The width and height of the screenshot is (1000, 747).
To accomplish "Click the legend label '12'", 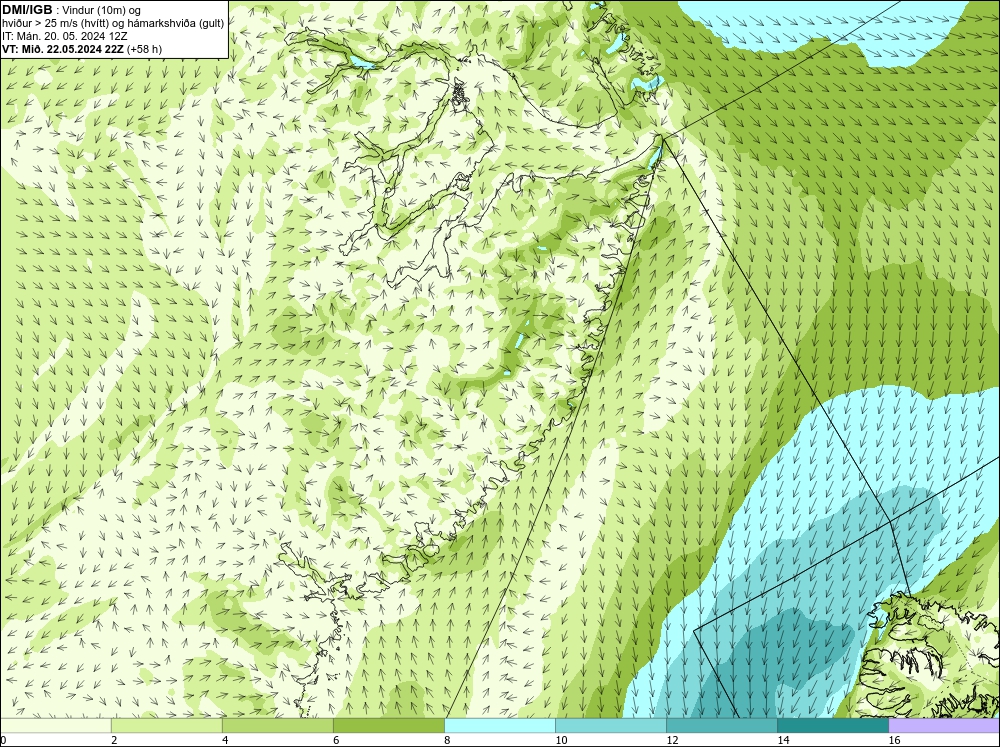I will coord(672,740).
